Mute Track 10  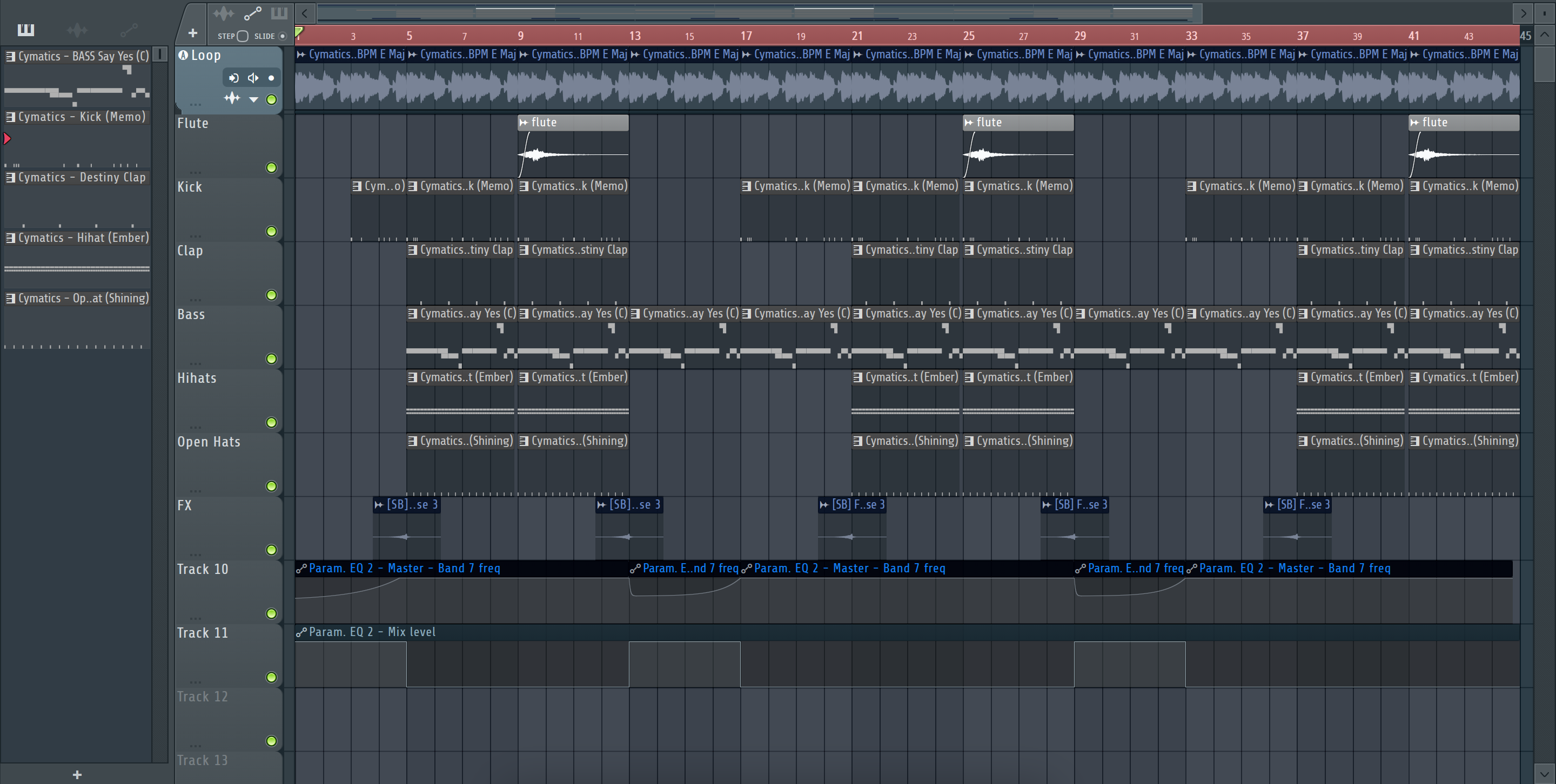(272, 614)
